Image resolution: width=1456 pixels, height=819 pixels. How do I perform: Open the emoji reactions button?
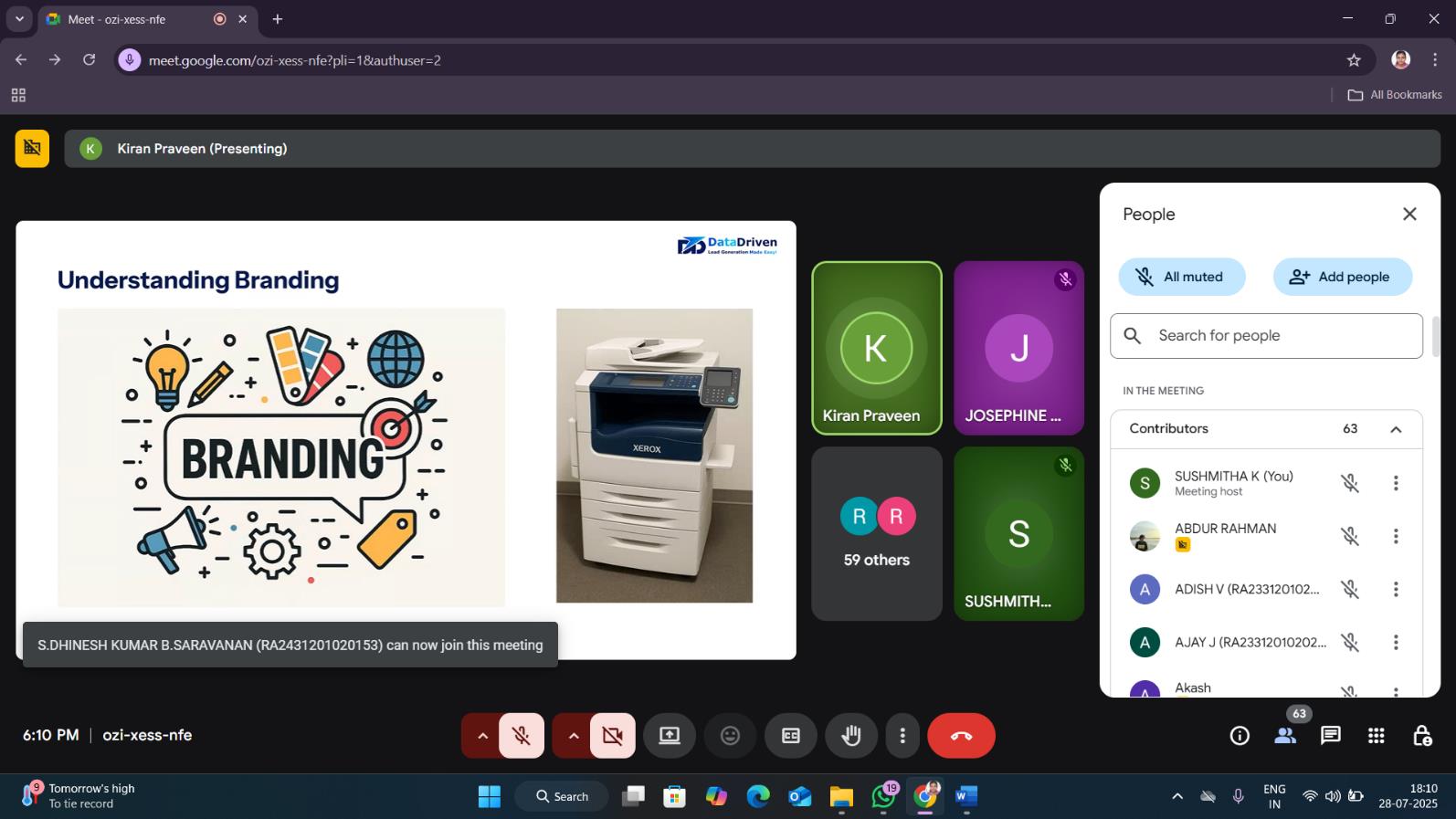coord(730,736)
